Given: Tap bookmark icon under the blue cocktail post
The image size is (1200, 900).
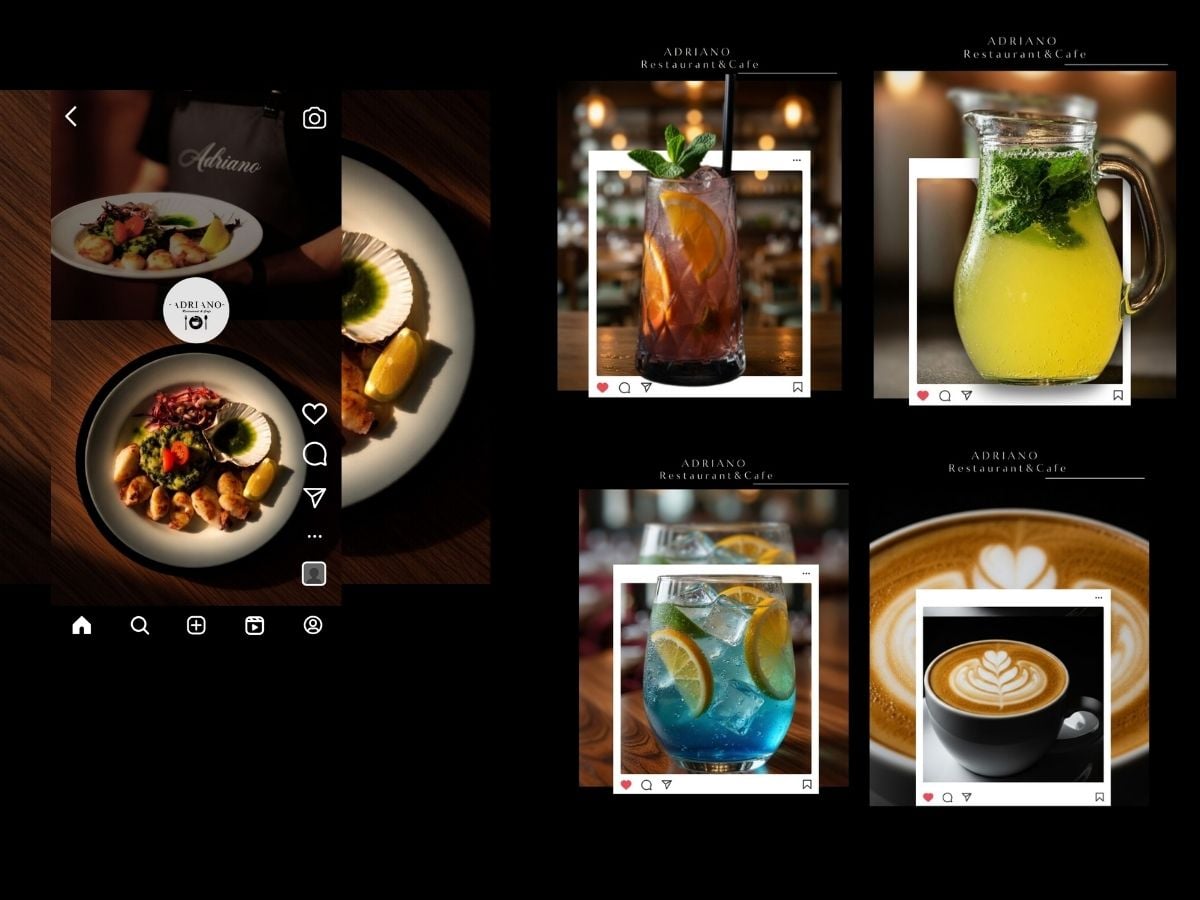Looking at the screenshot, I should point(806,785).
